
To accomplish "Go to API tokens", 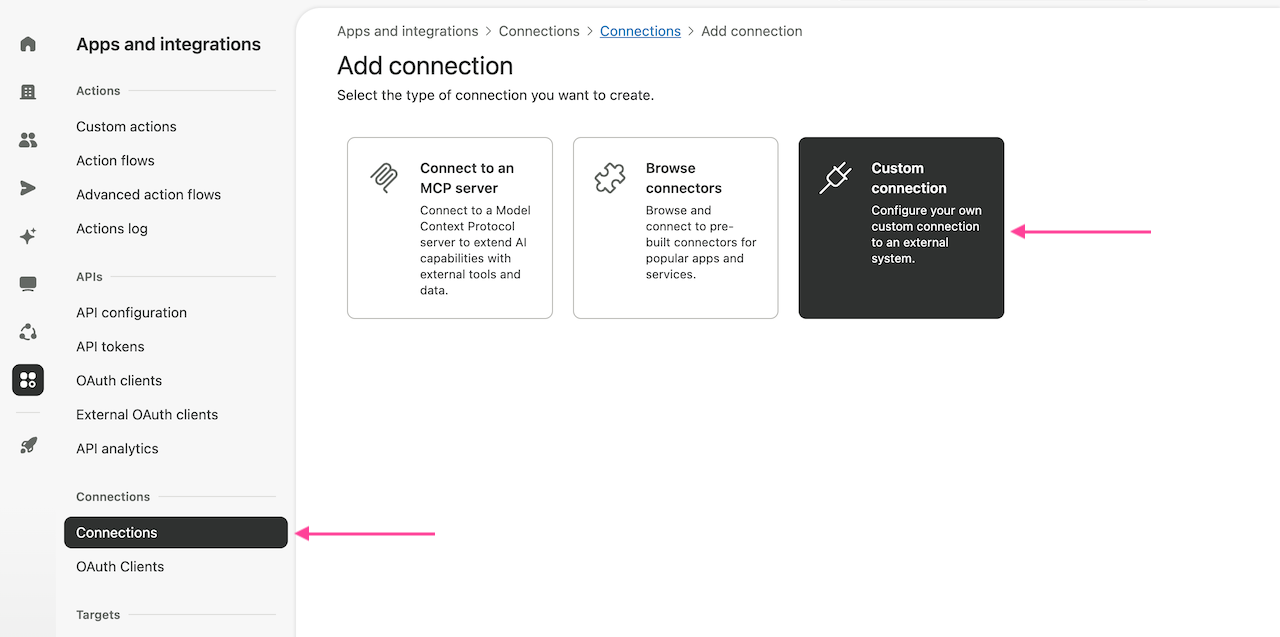I will click(110, 347).
